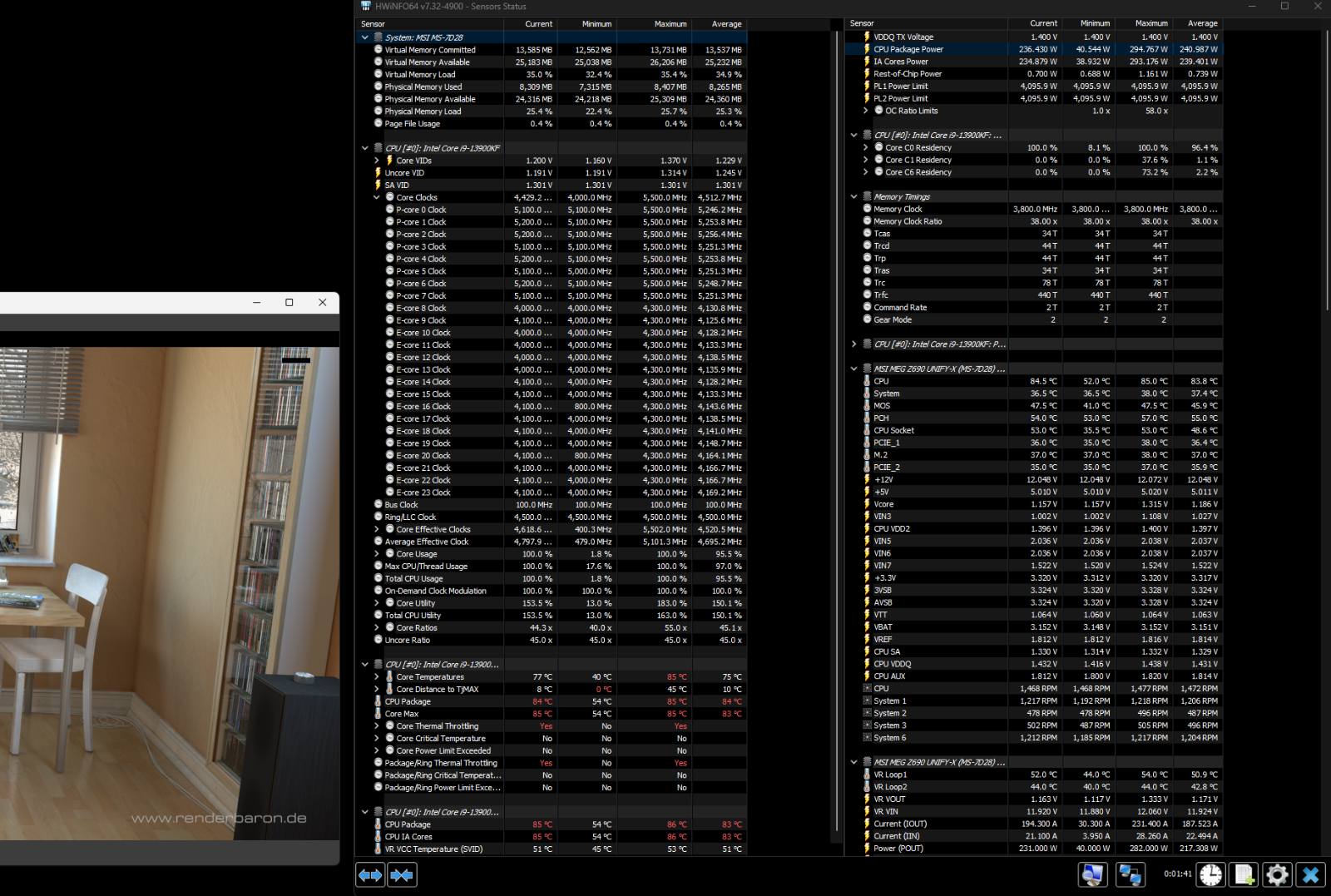Click the icon beside Total CPU Usage
This screenshot has height=896, width=1331.
click(379, 578)
